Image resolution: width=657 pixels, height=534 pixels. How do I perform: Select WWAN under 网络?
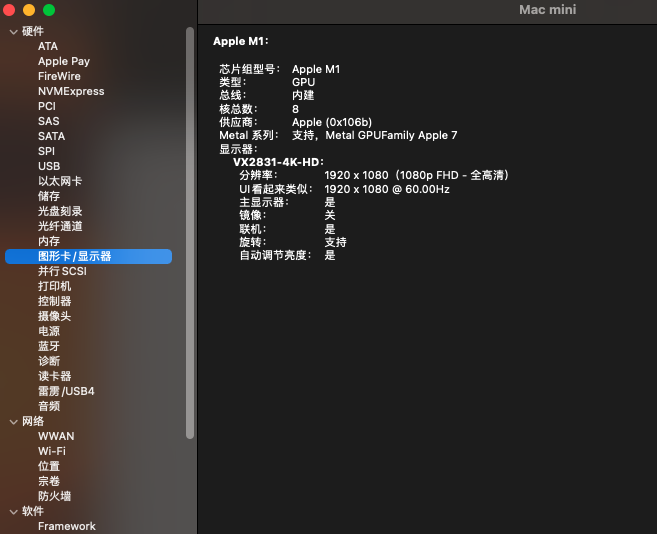pyautogui.click(x=56, y=436)
